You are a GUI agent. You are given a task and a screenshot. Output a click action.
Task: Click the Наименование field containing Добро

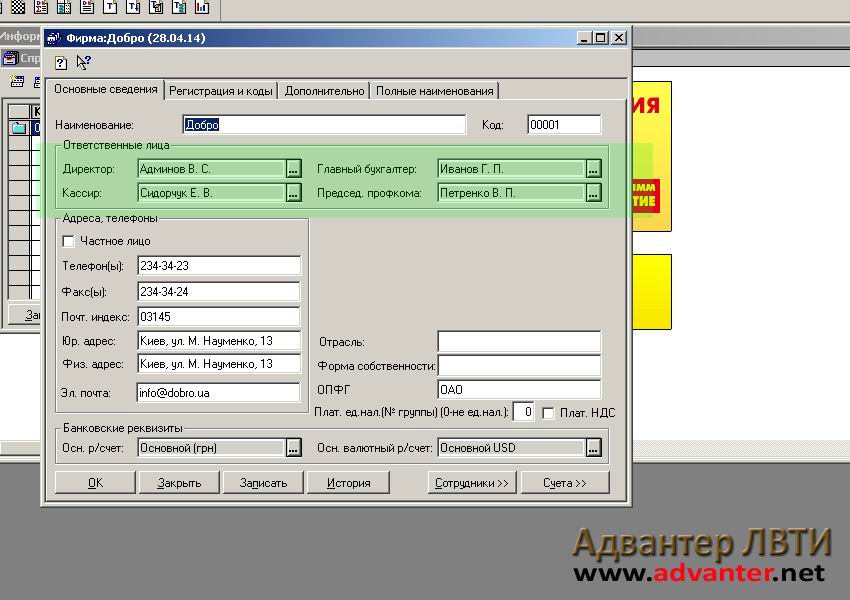[324, 125]
